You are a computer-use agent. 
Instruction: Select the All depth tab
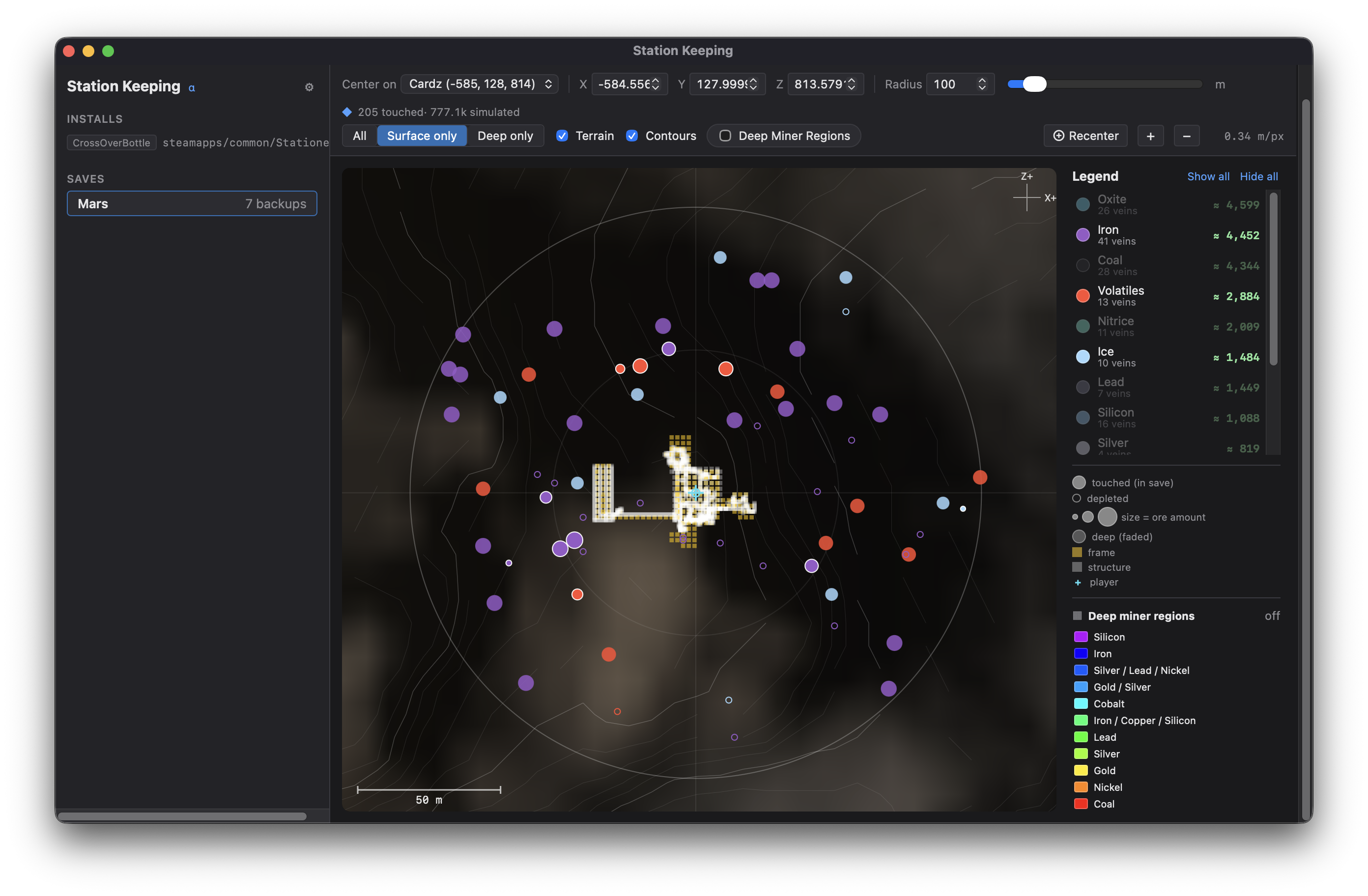coord(360,136)
